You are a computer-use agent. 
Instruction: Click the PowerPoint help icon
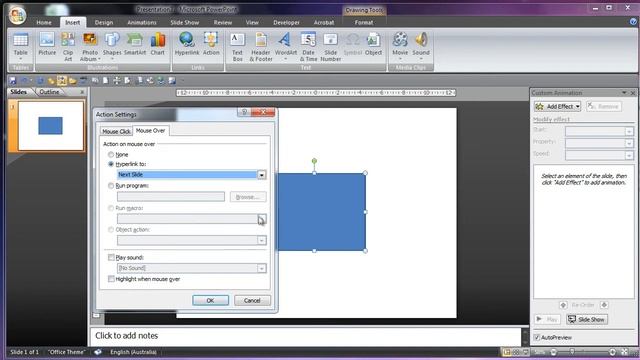click(633, 22)
